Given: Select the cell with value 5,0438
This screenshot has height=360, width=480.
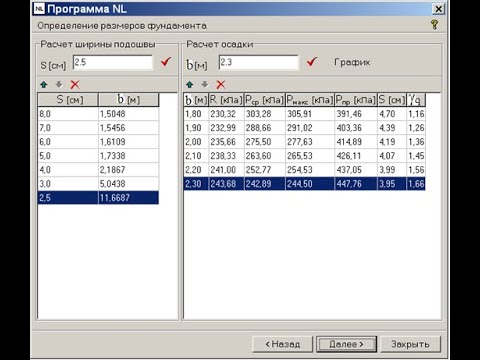Looking at the screenshot, I should [129, 184].
